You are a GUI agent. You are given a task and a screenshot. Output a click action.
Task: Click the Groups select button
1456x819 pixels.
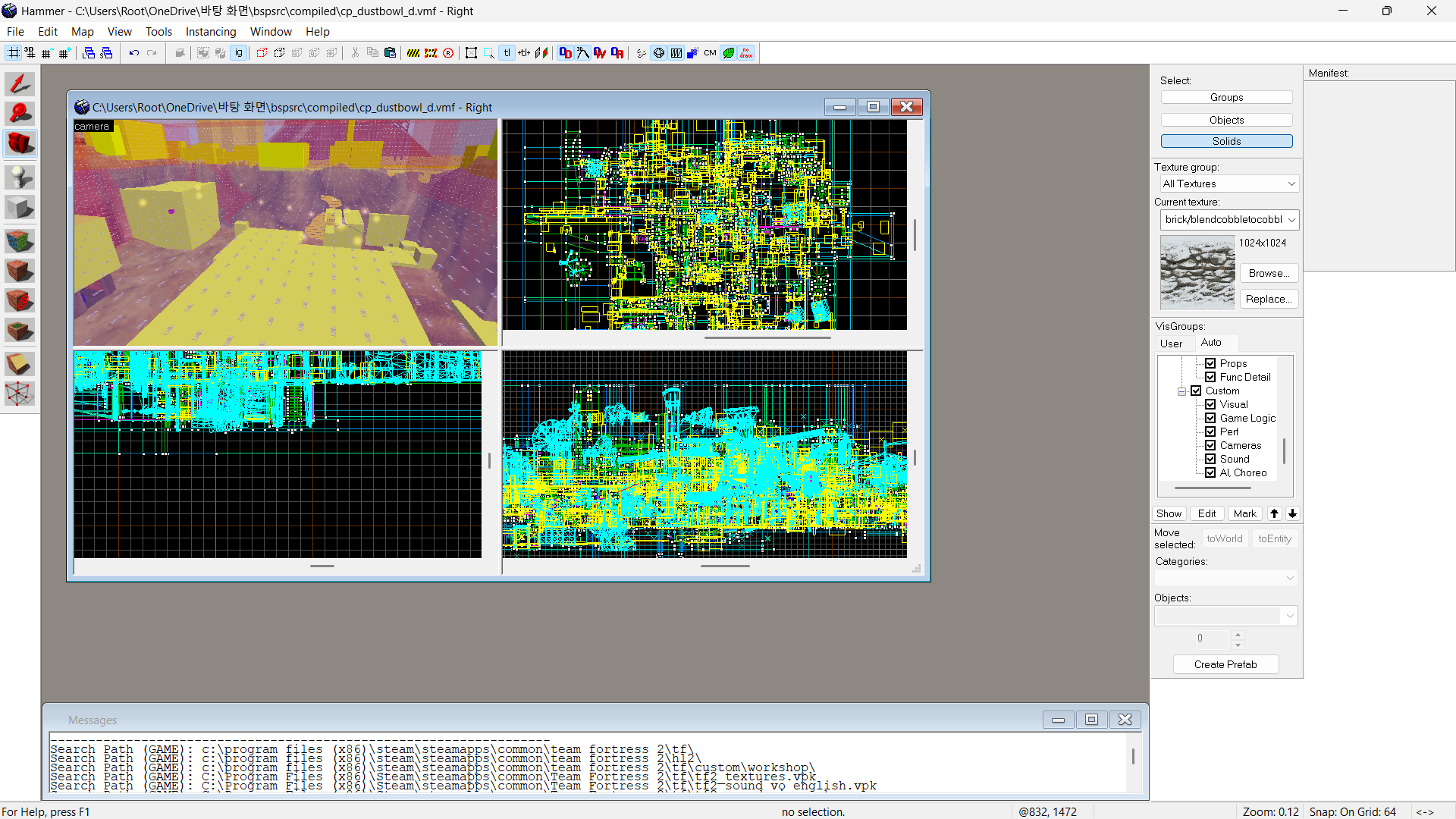click(1226, 97)
